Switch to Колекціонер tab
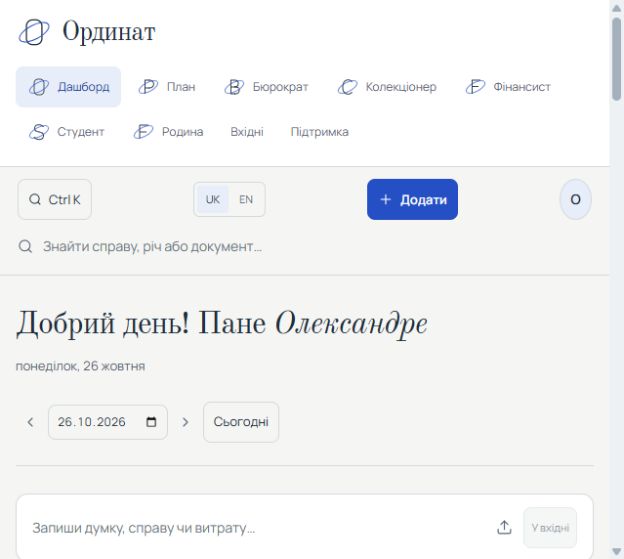 coord(387,87)
